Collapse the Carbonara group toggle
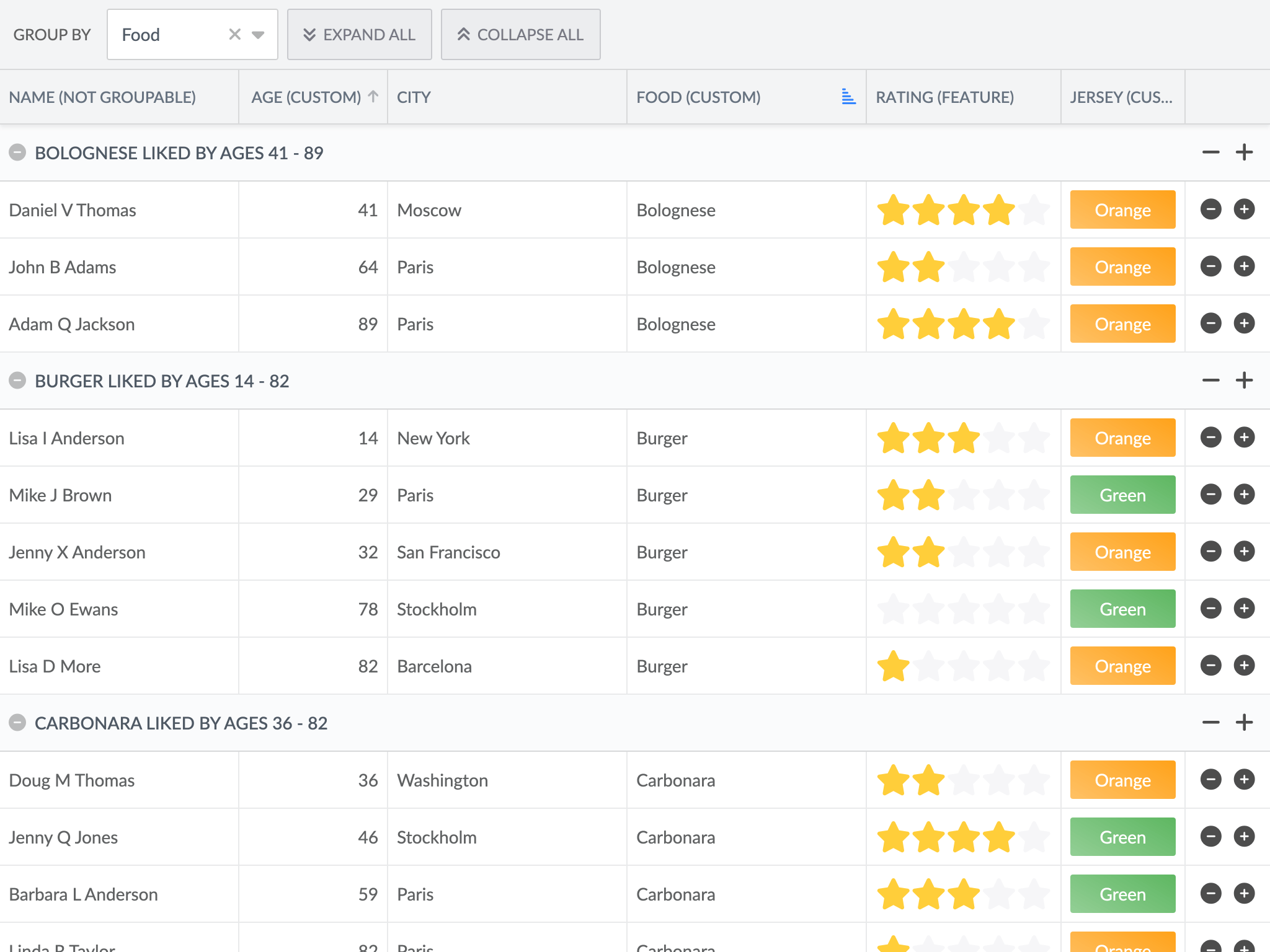Viewport: 1270px width, 952px height. pos(17,723)
